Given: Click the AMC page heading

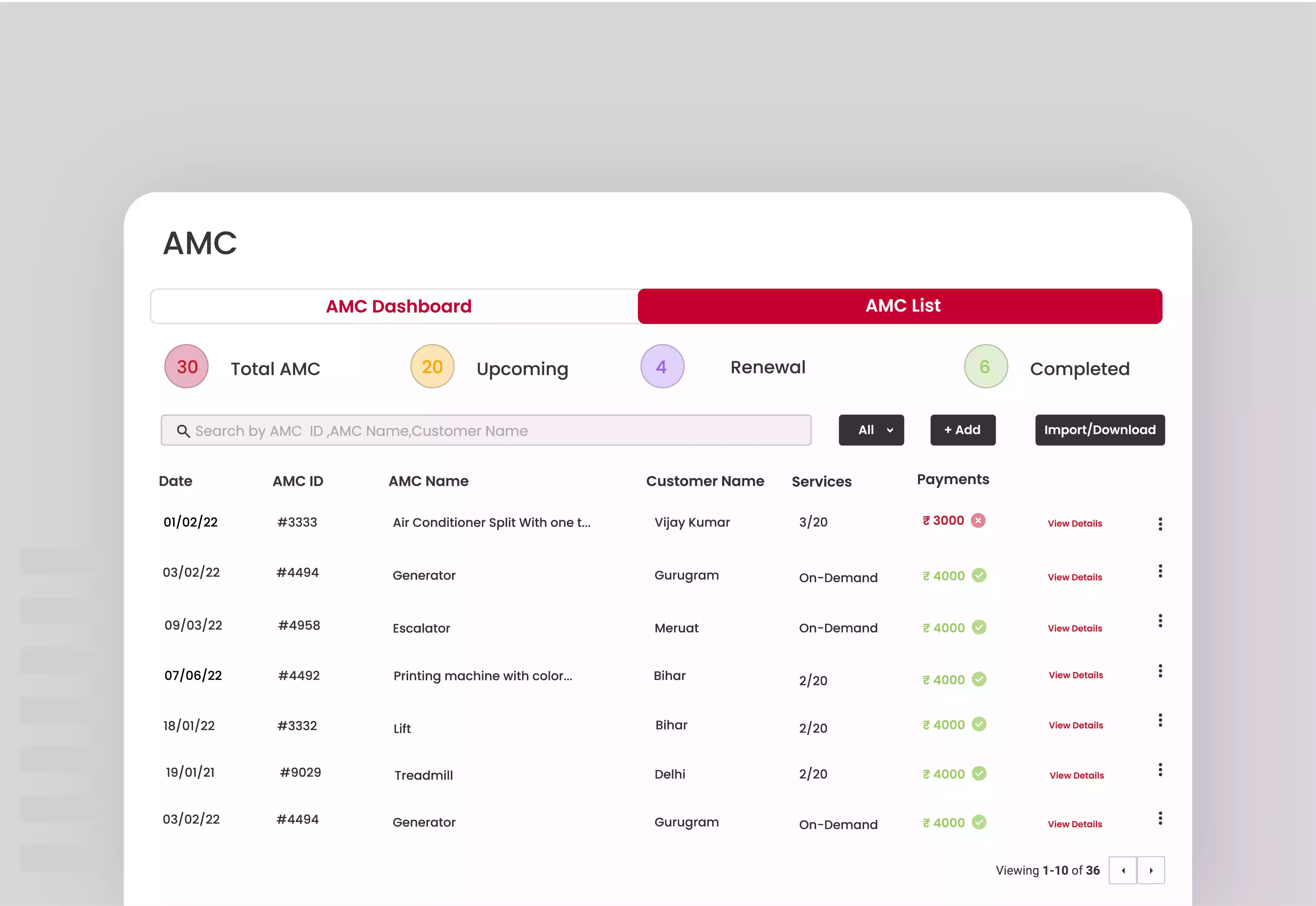Looking at the screenshot, I should pos(200,243).
